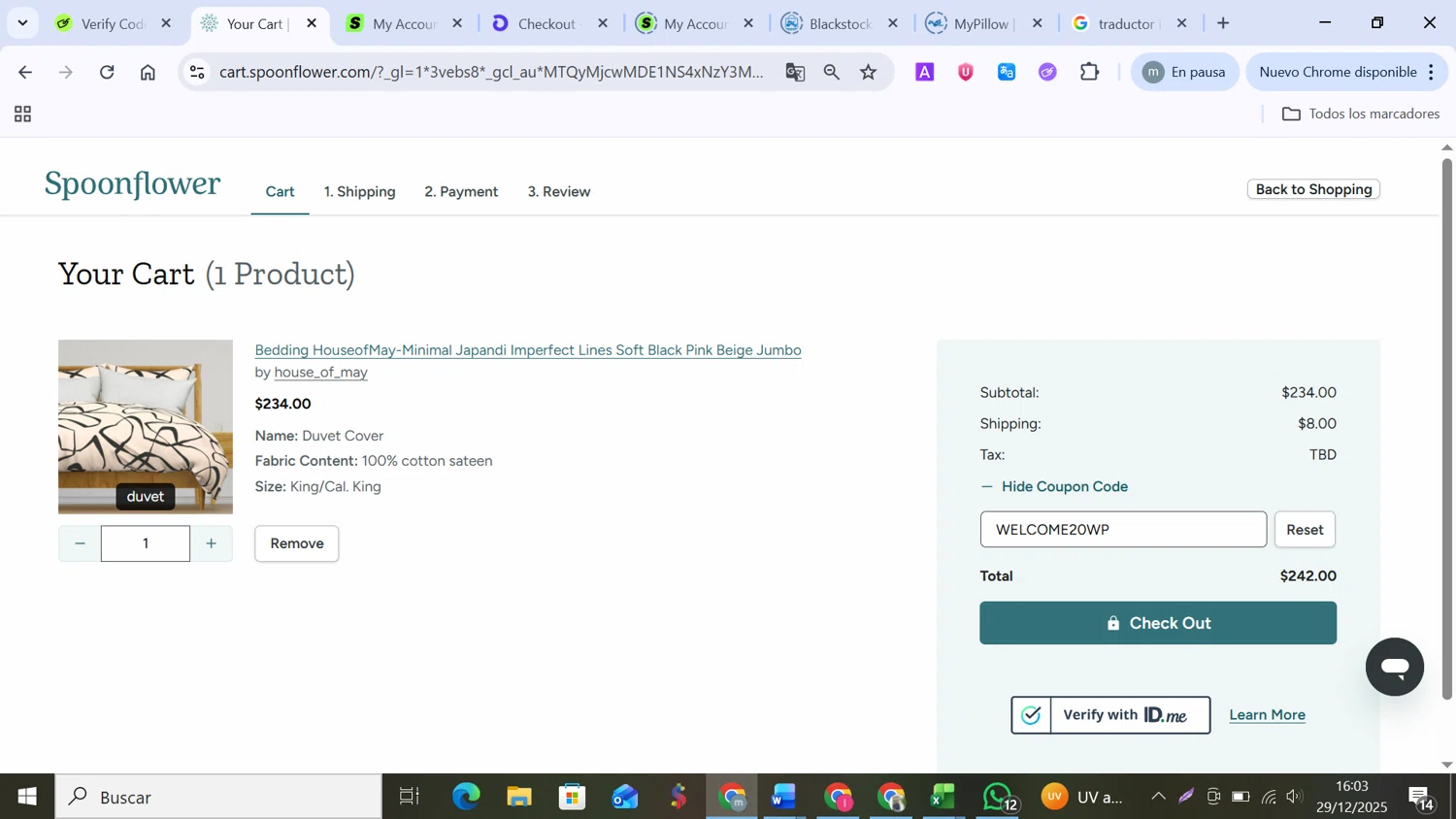Screen dimensions: 1456x819
Task: Remove the duvet cover from cart
Action: (x=297, y=543)
